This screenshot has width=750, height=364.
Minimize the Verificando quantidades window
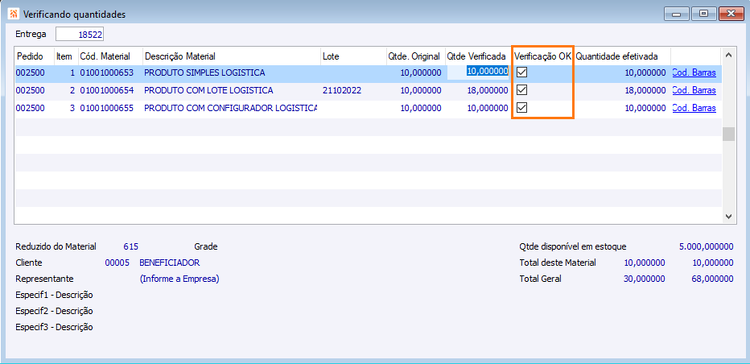pos(677,14)
